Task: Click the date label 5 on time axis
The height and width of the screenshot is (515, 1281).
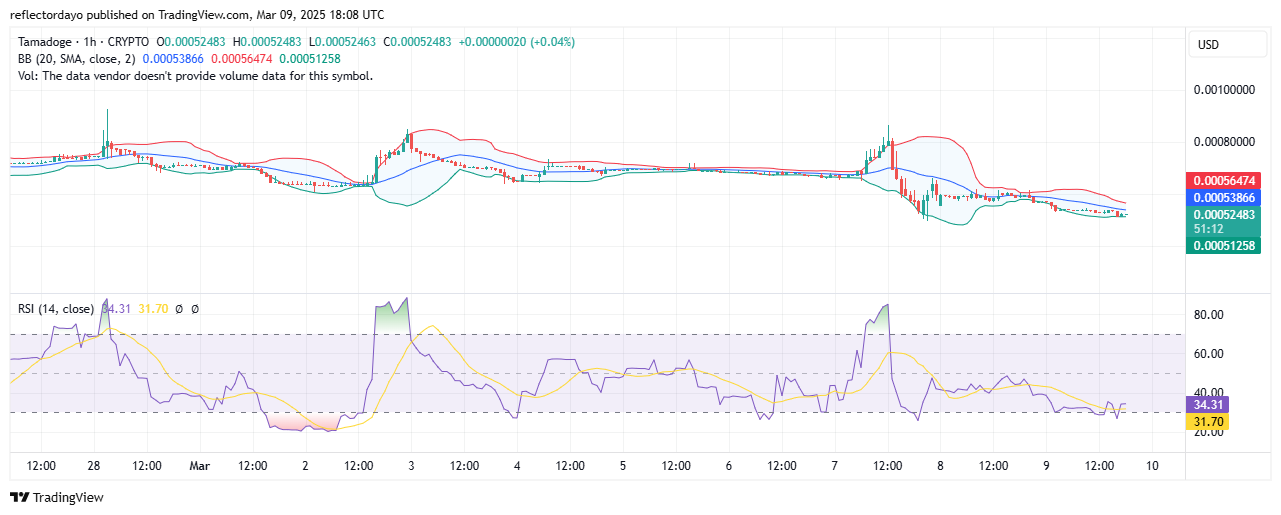Action: pos(623,466)
